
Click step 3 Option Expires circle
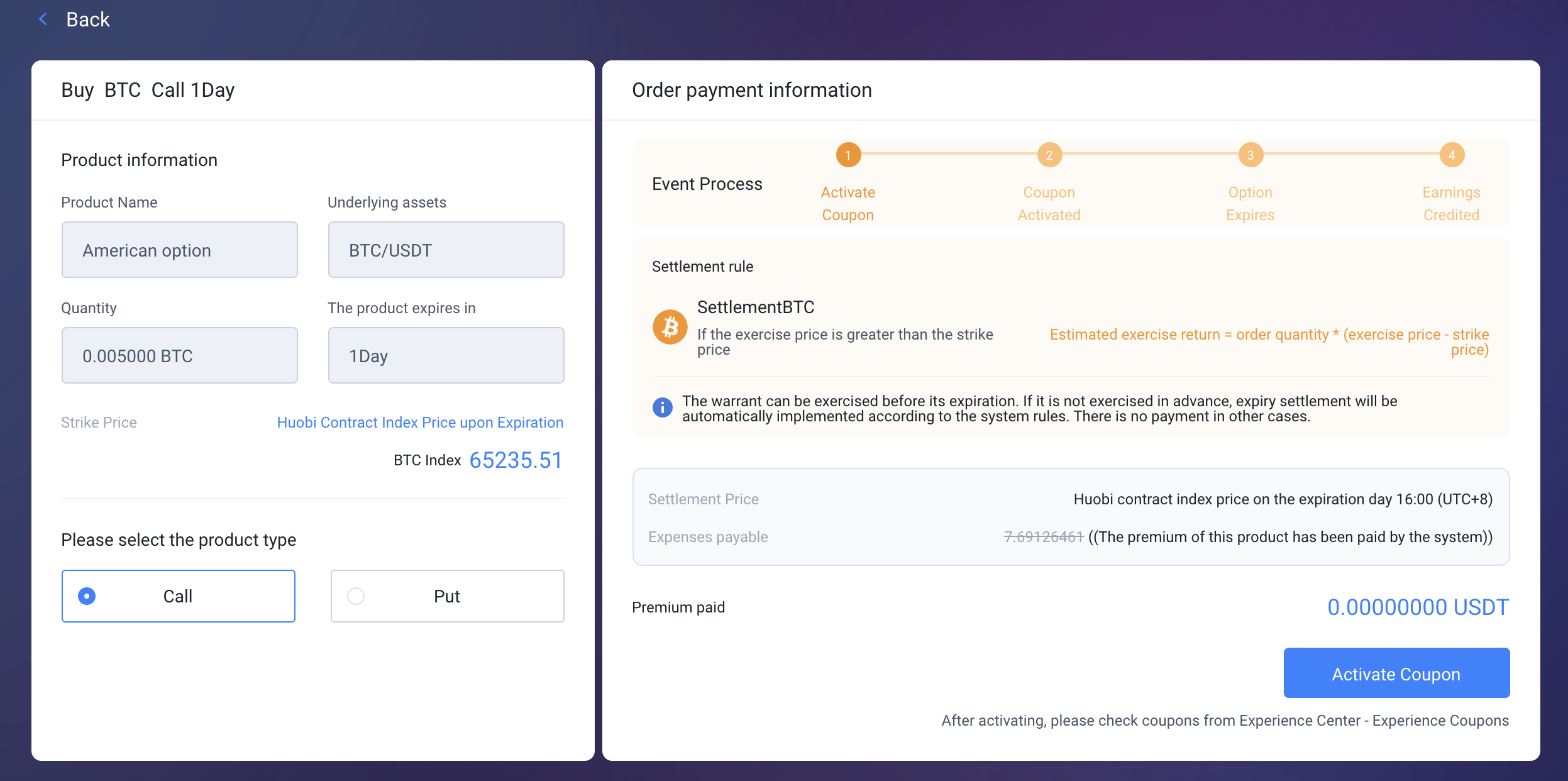click(x=1250, y=155)
